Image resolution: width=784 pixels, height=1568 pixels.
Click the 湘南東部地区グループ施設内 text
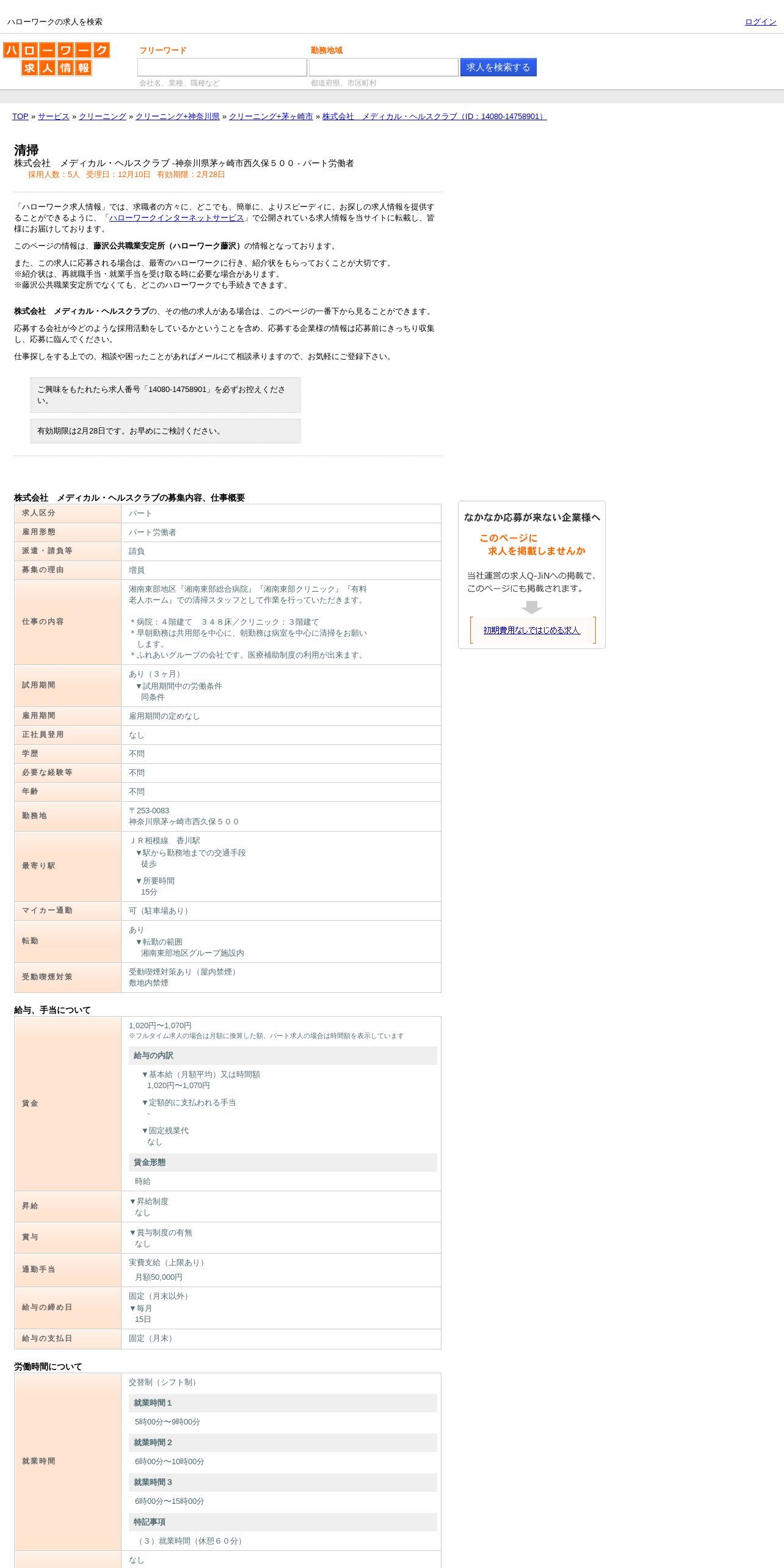192,953
